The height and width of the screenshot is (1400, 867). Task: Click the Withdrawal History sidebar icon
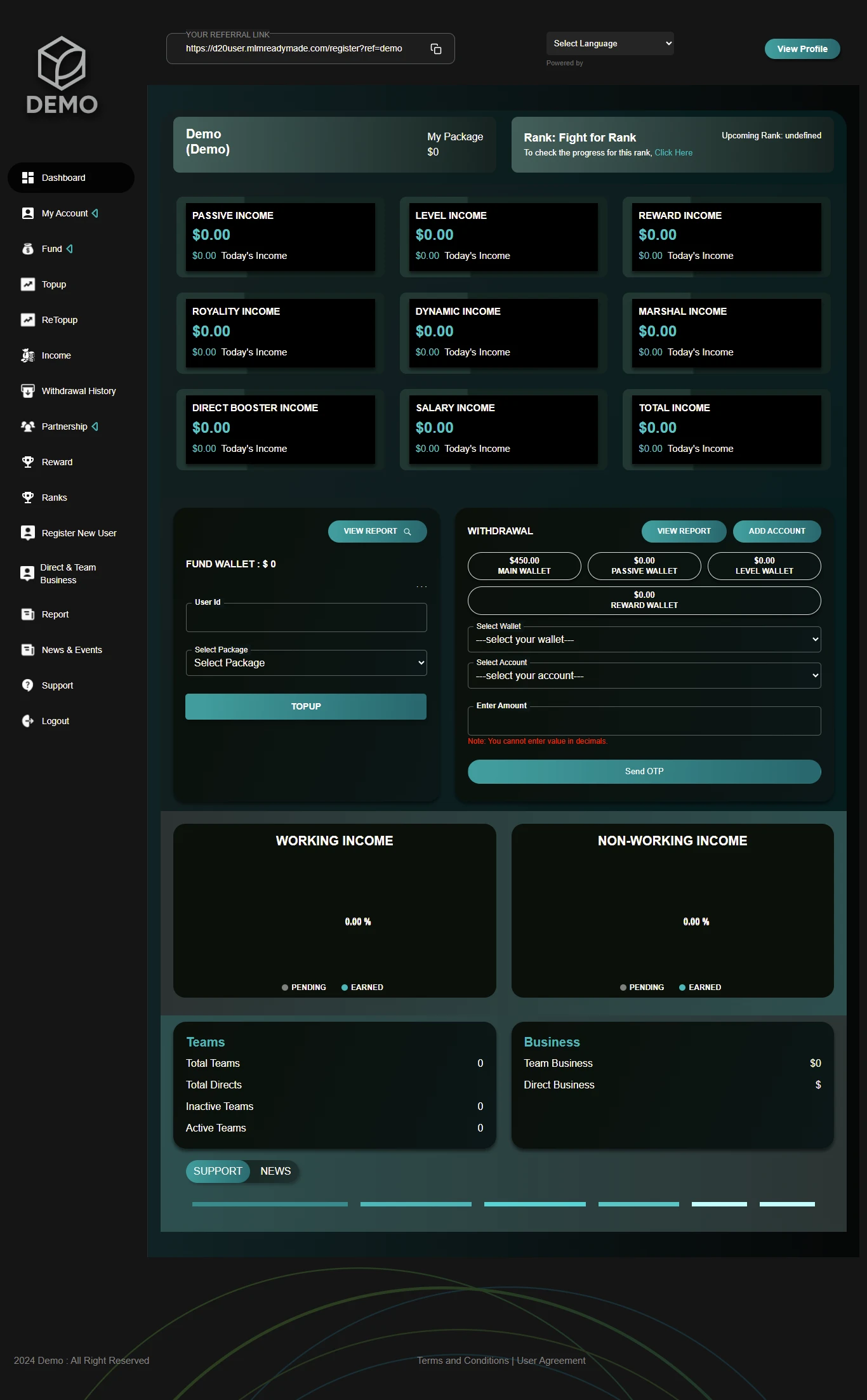[28, 391]
